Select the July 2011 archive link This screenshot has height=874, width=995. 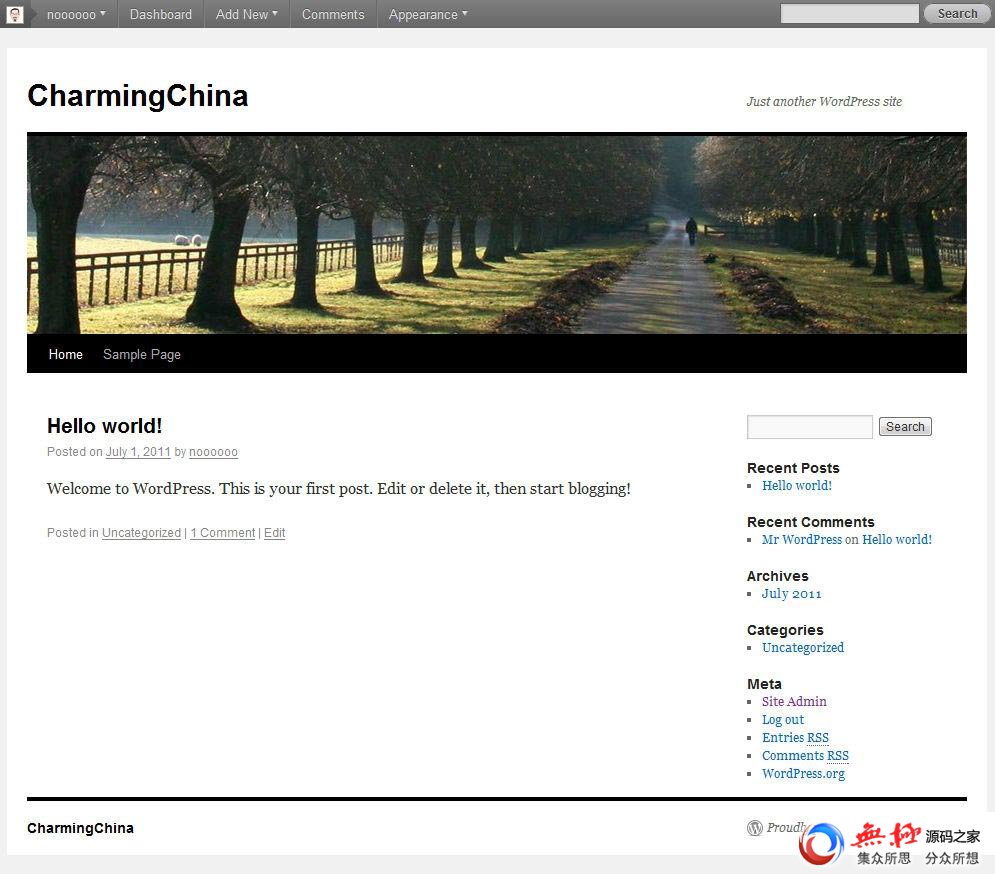click(791, 593)
